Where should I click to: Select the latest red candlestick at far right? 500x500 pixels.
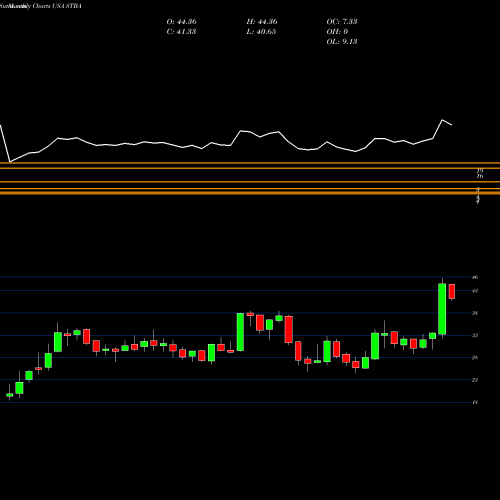pos(452,291)
